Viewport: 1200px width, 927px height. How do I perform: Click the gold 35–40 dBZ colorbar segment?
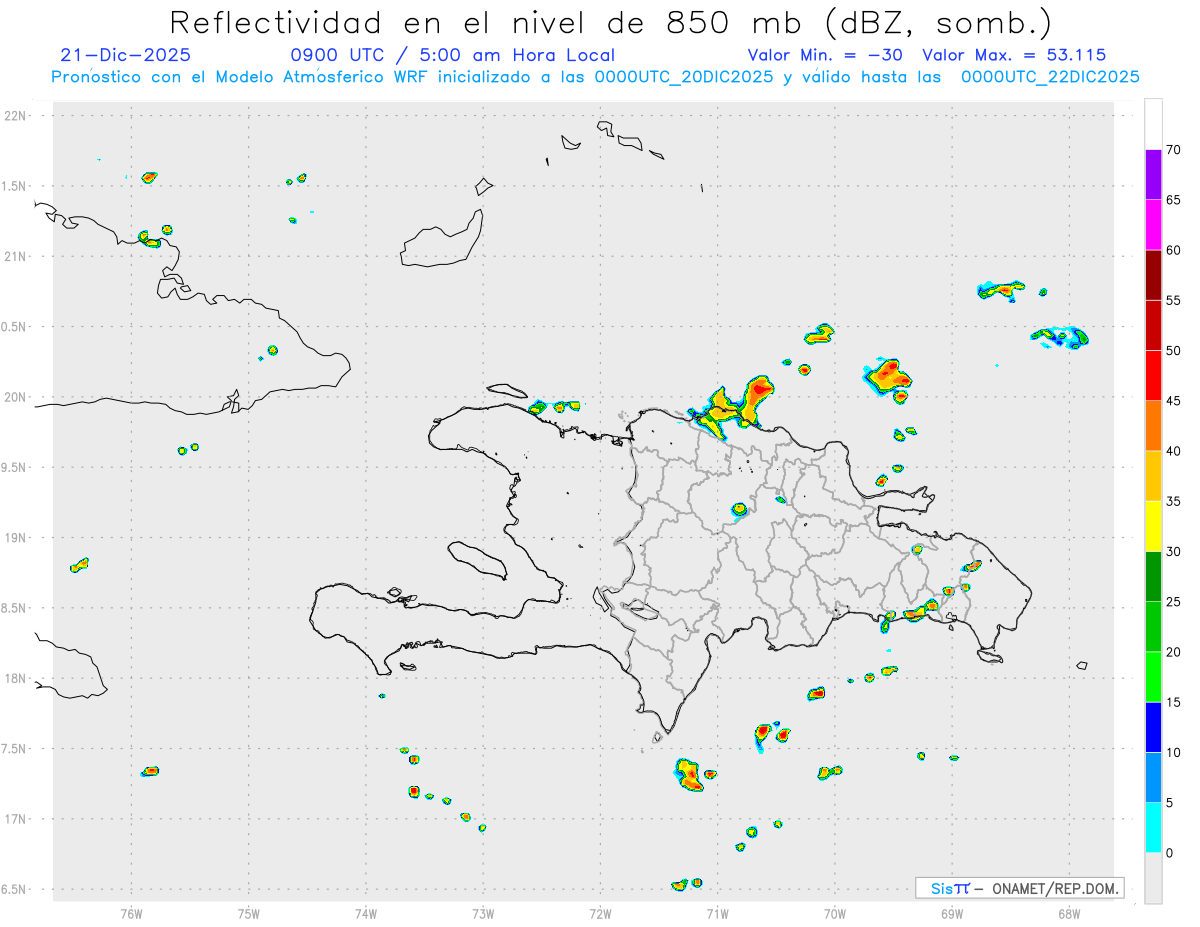point(1153,476)
